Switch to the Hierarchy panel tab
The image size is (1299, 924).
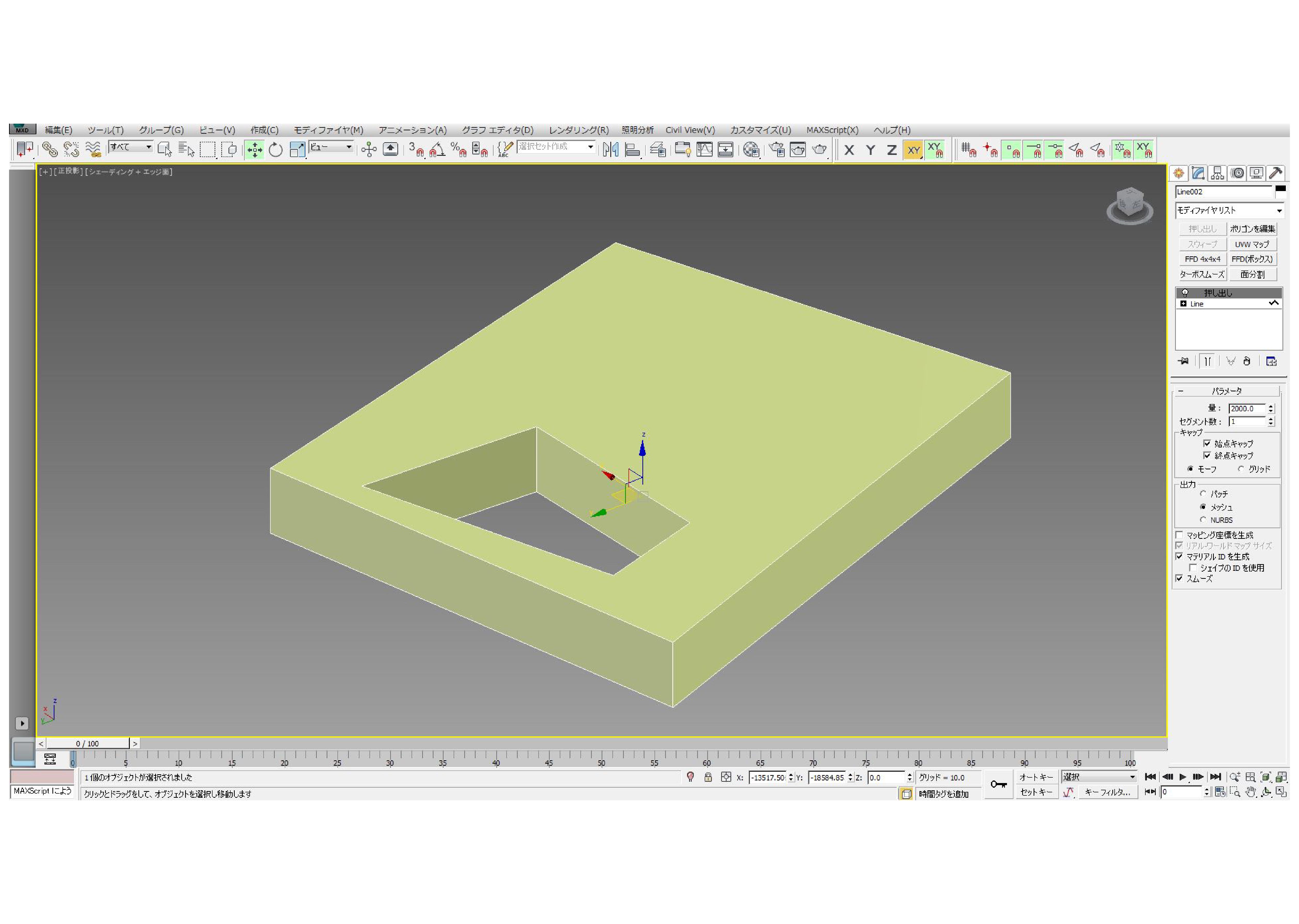(x=1217, y=173)
